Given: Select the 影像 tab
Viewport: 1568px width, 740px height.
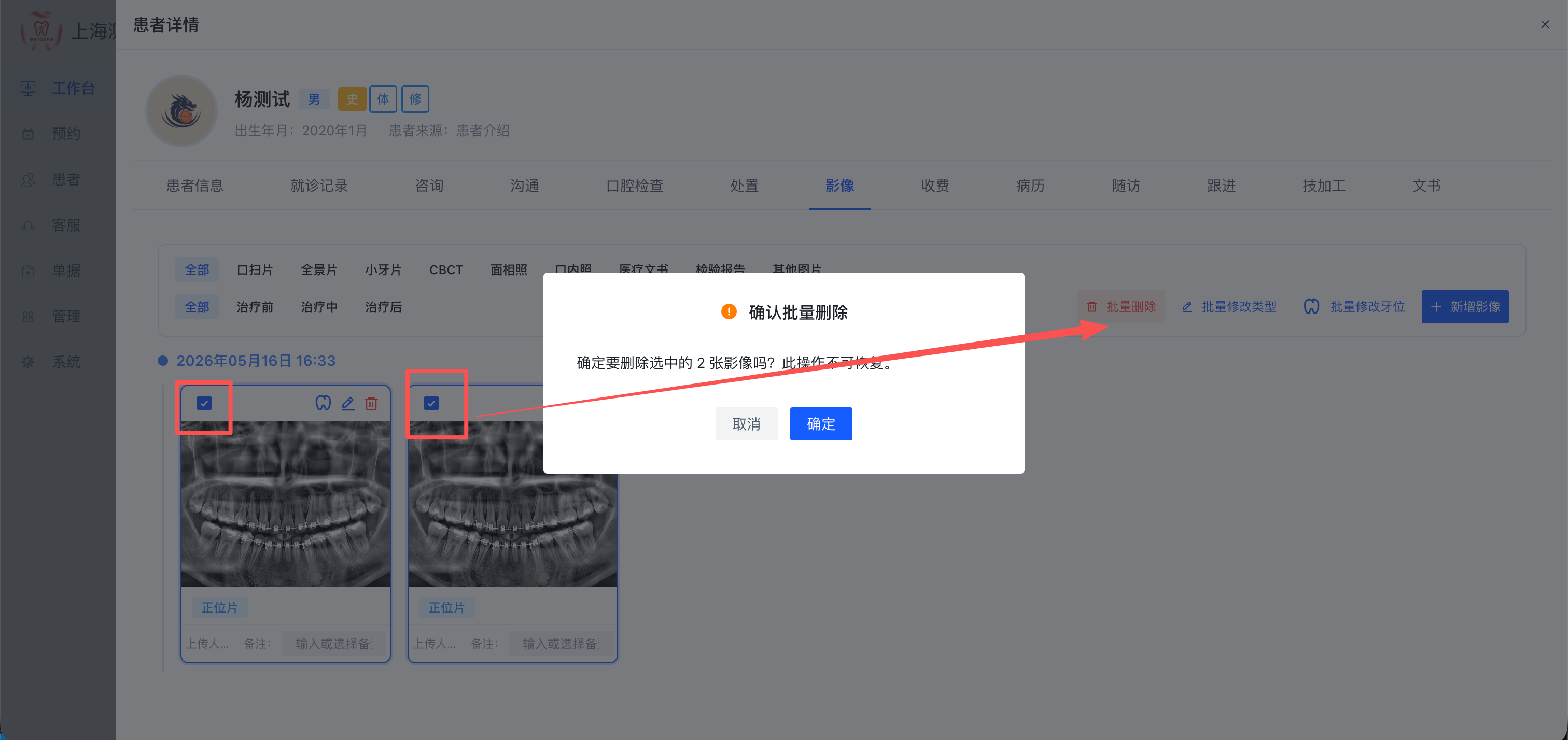Looking at the screenshot, I should point(839,186).
